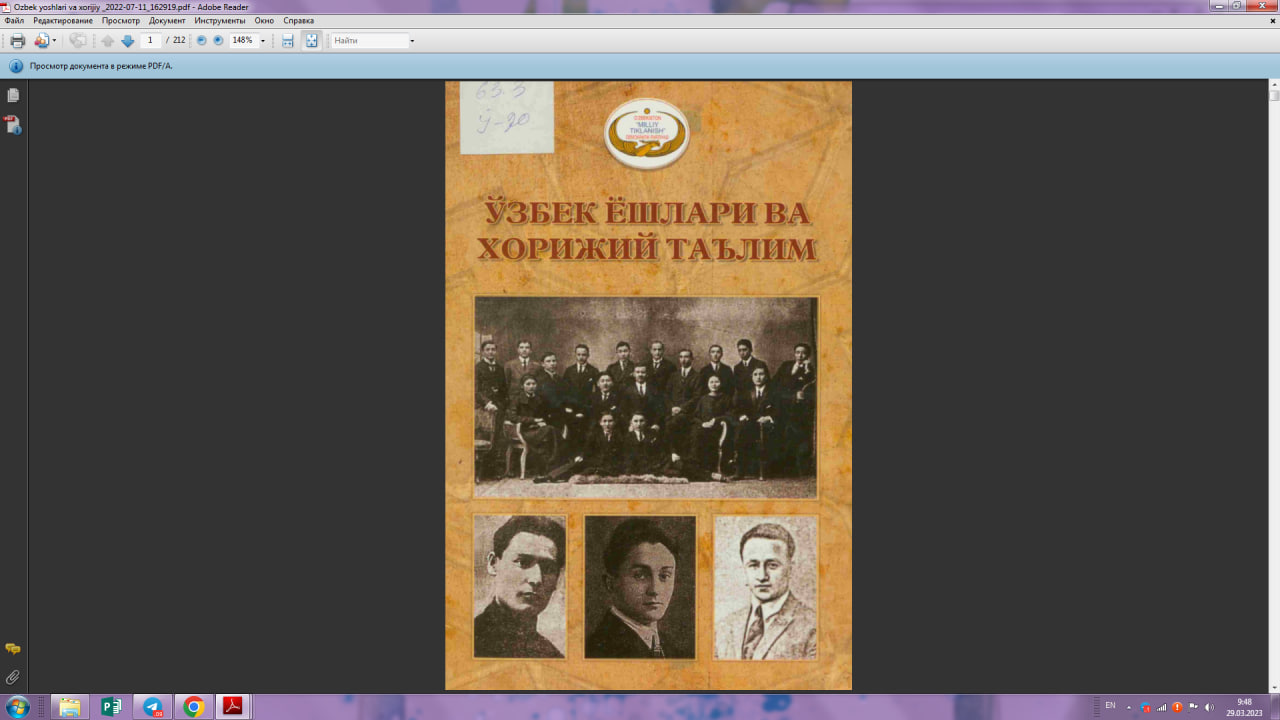
Task: Activate the Fit Width view icon
Action: coord(287,41)
